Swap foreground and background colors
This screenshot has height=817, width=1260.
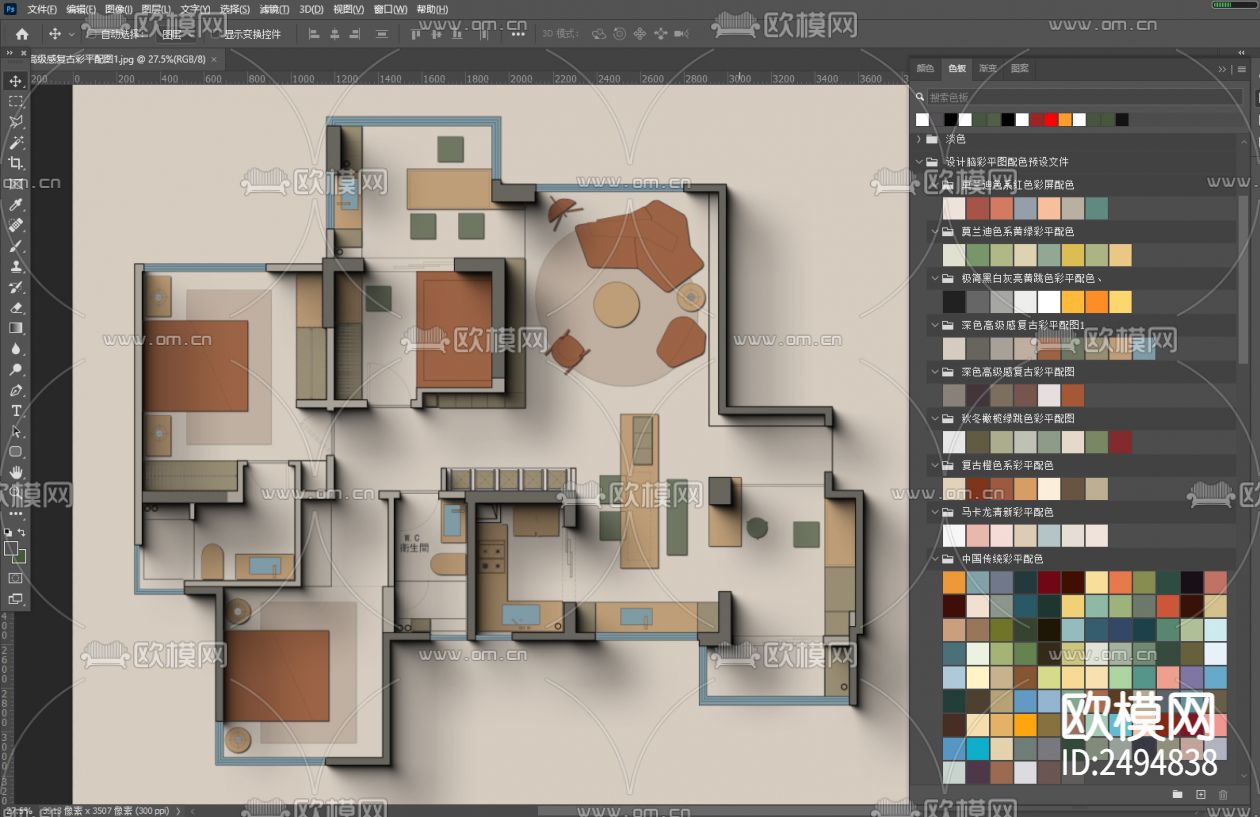pos(23,532)
